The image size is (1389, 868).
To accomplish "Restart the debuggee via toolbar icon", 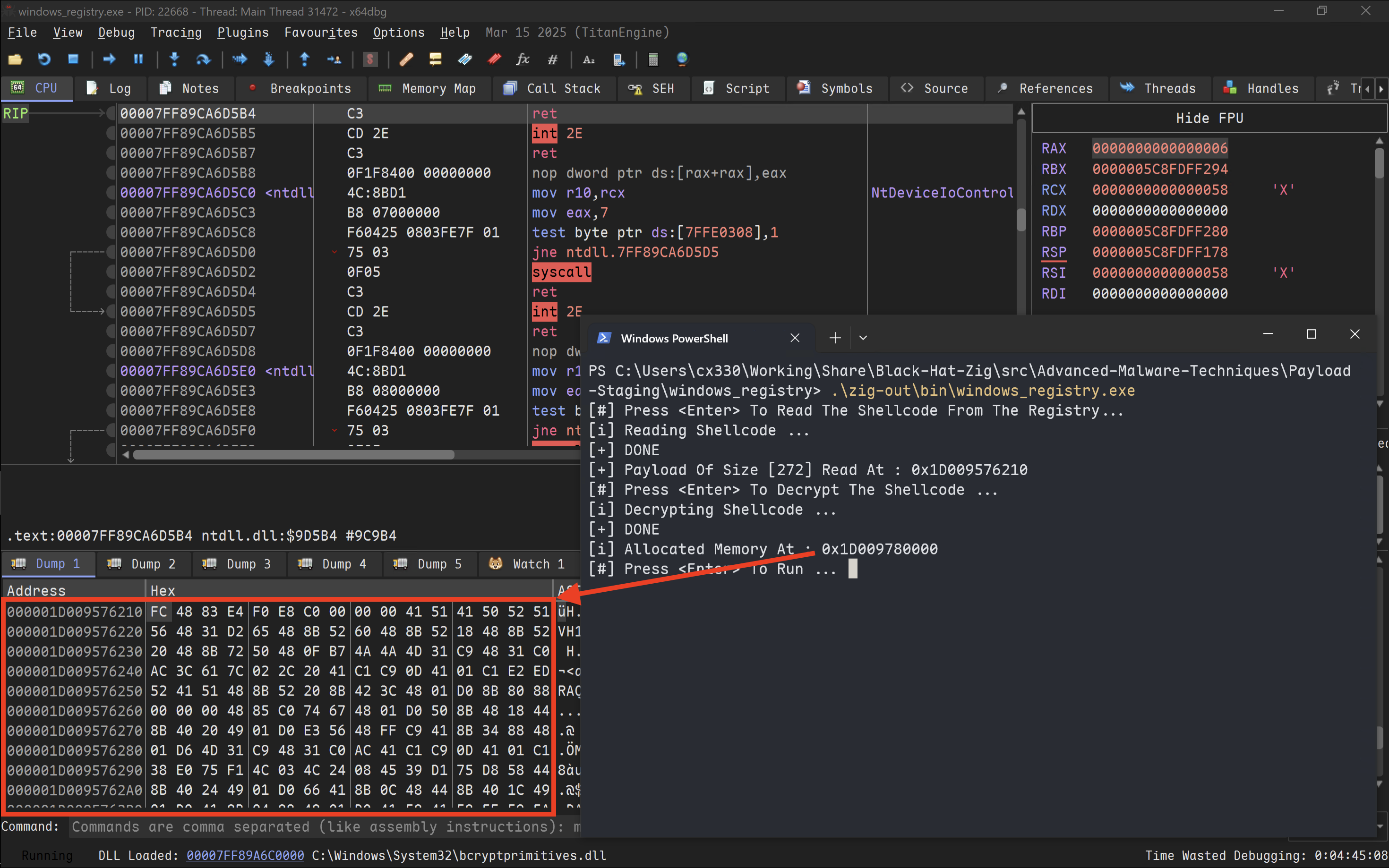I will [x=44, y=59].
